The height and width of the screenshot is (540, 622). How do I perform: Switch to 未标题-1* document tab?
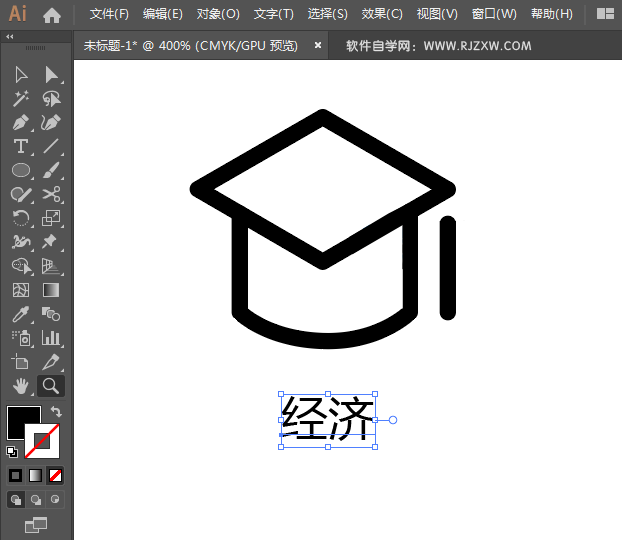click(x=190, y=46)
